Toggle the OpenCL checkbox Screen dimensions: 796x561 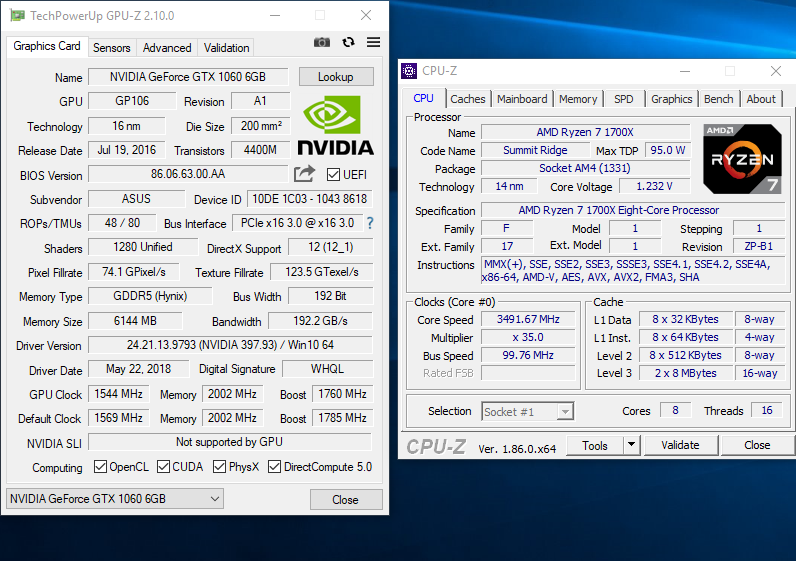(x=101, y=467)
